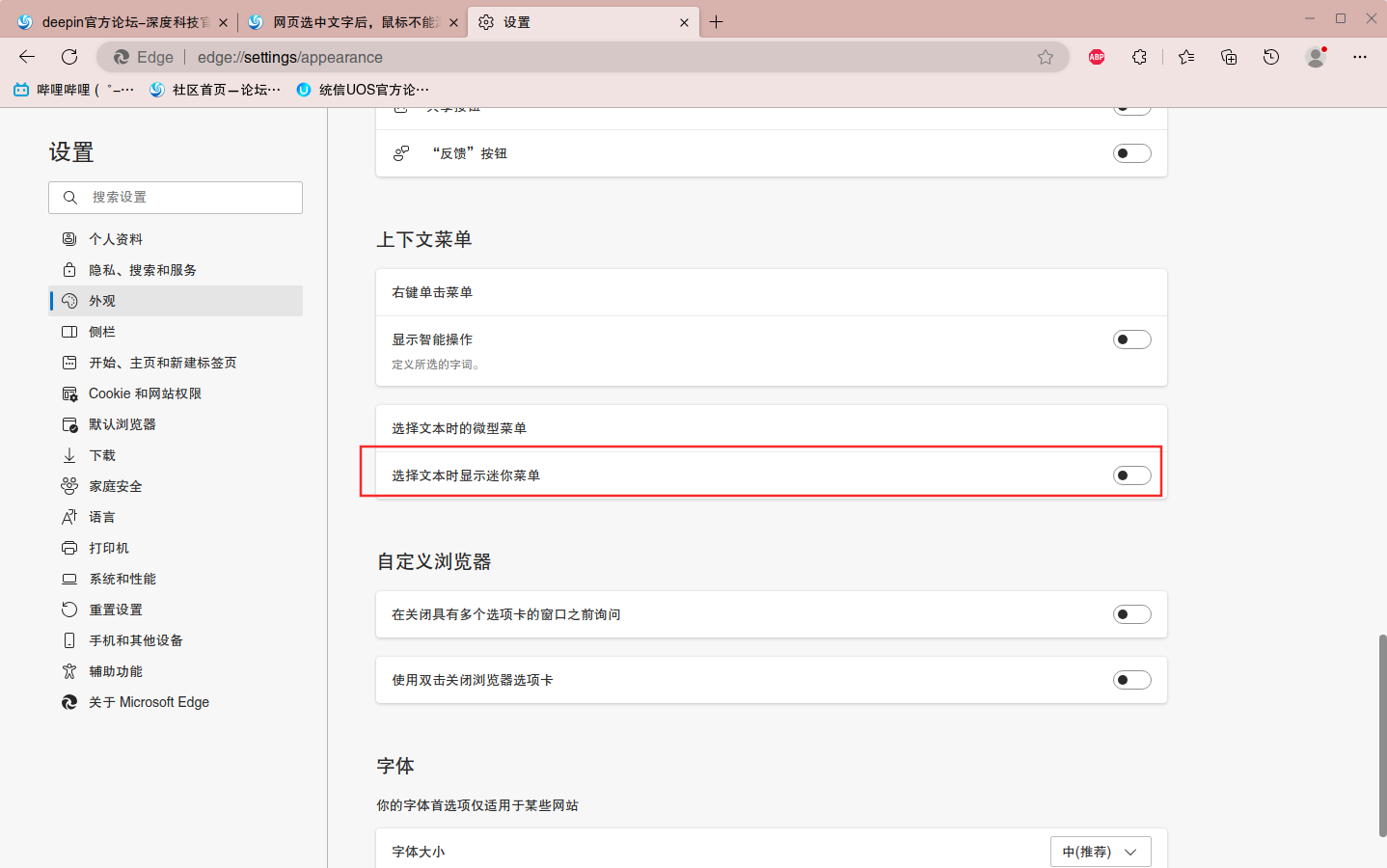Click 你的字体首选项仅适用于某些网站 text
Image resolution: width=1387 pixels, height=868 pixels.
tap(477, 805)
